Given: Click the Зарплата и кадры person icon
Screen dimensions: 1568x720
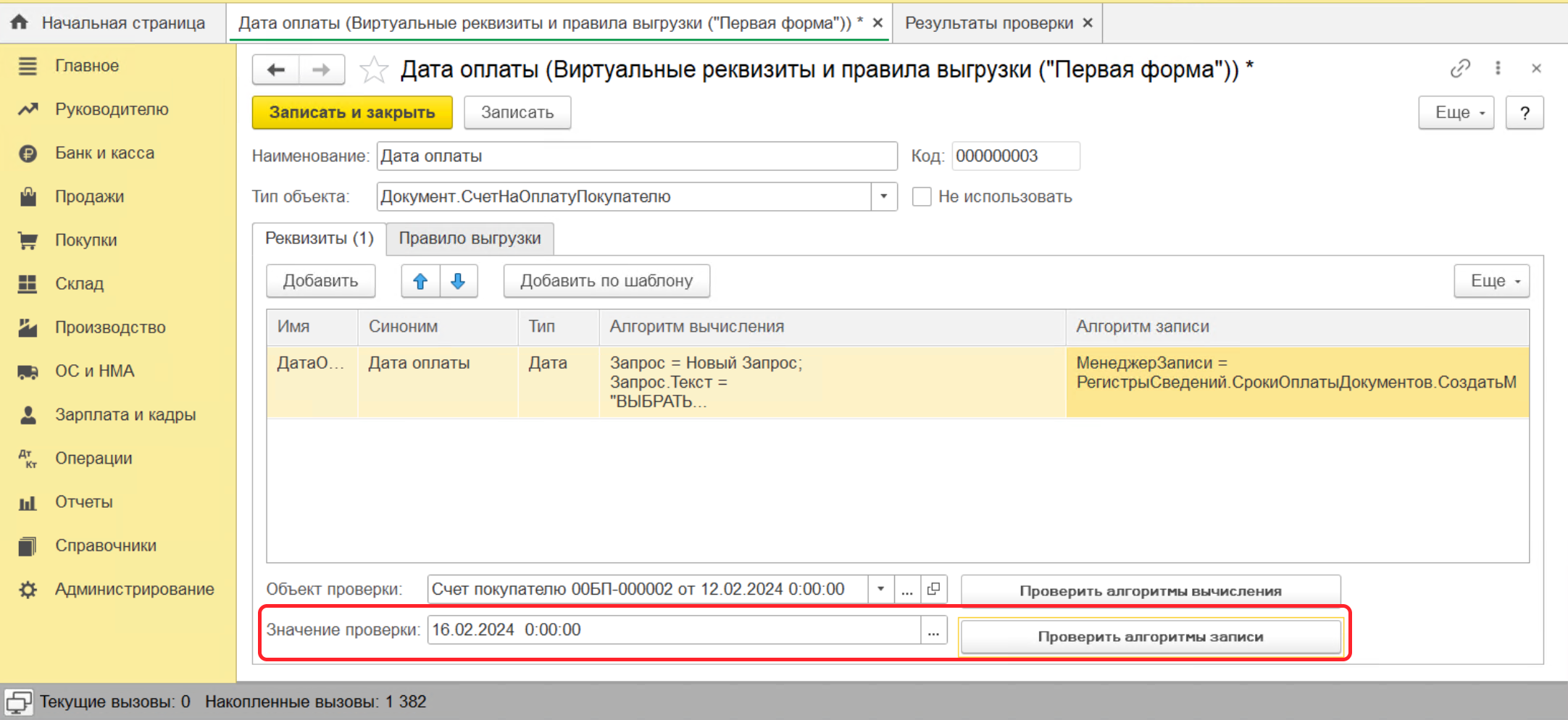Looking at the screenshot, I should click(x=28, y=415).
